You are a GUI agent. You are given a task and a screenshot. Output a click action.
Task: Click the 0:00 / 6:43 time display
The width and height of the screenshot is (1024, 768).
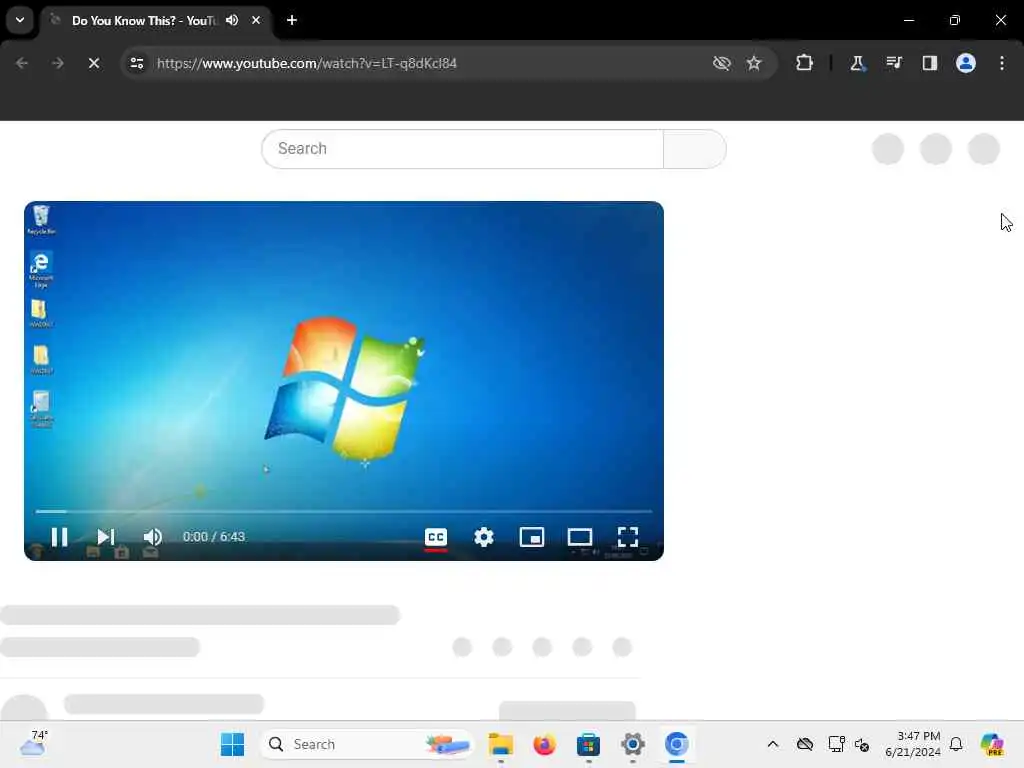(x=214, y=537)
